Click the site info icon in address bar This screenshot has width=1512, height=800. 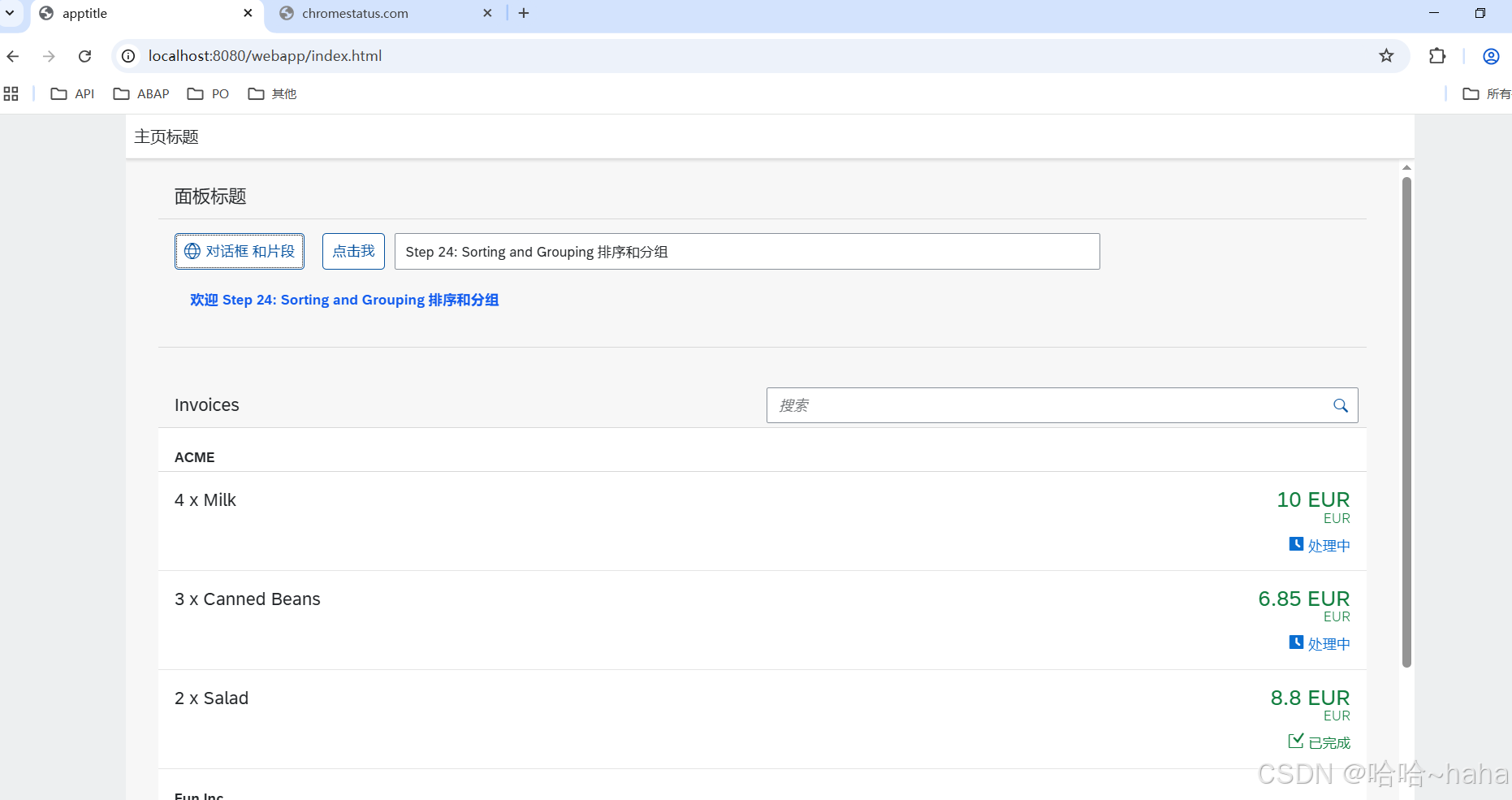tap(127, 56)
